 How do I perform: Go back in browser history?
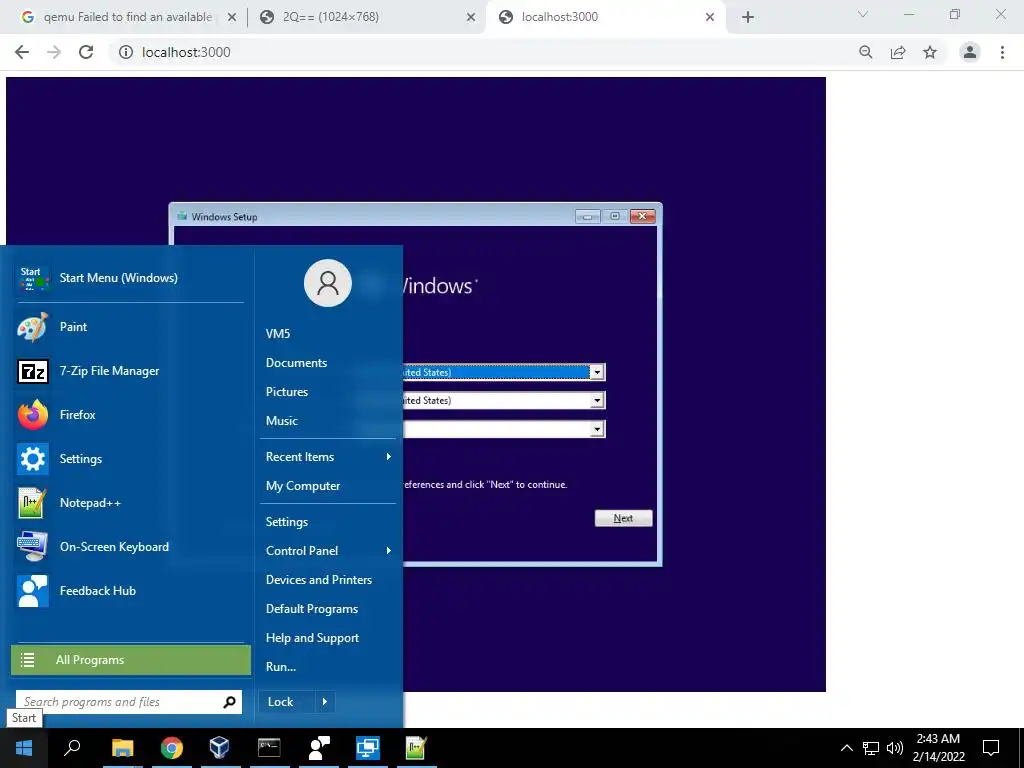click(x=22, y=52)
